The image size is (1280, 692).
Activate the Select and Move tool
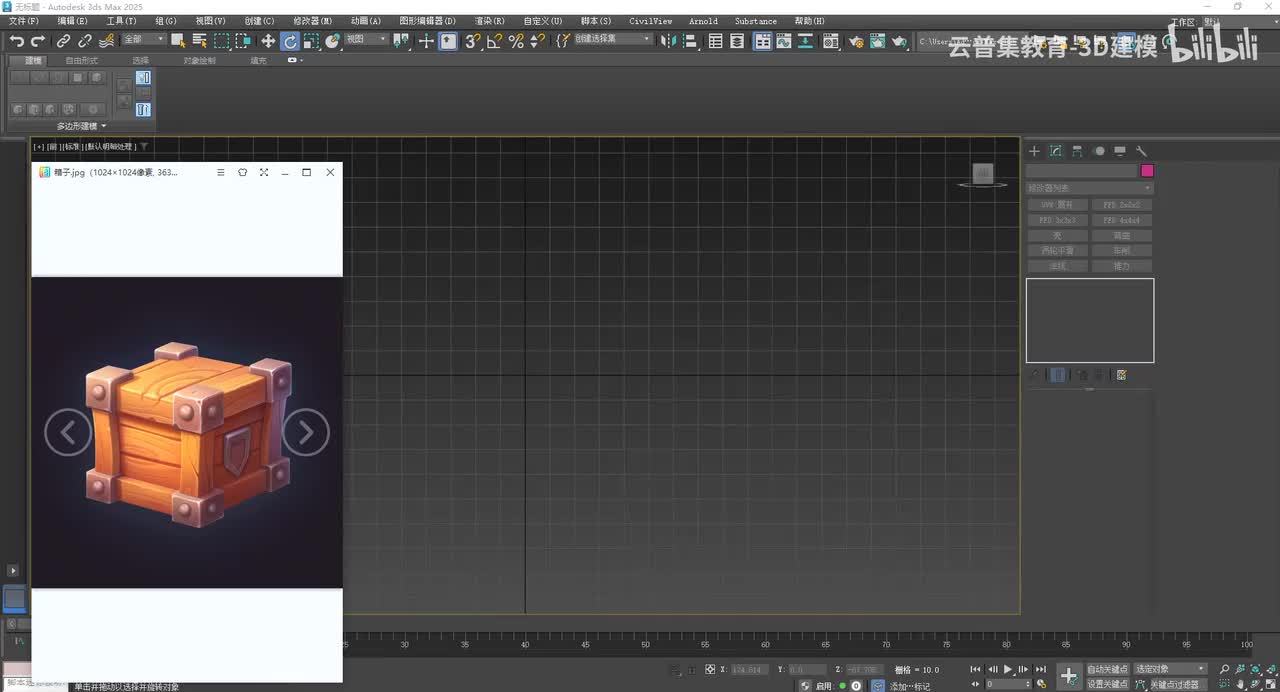pos(268,41)
